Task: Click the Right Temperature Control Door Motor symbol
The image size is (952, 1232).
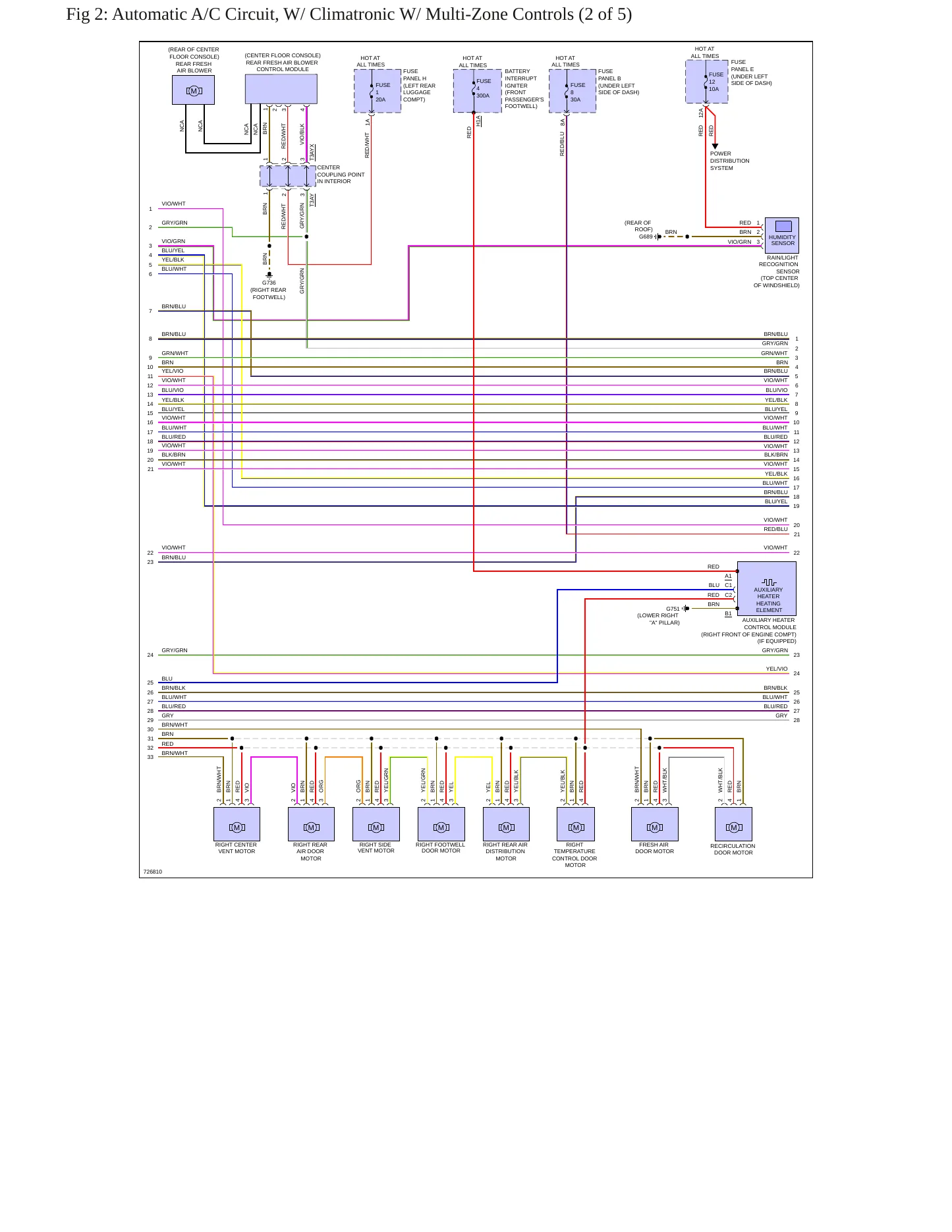Action: click(x=575, y=824)
